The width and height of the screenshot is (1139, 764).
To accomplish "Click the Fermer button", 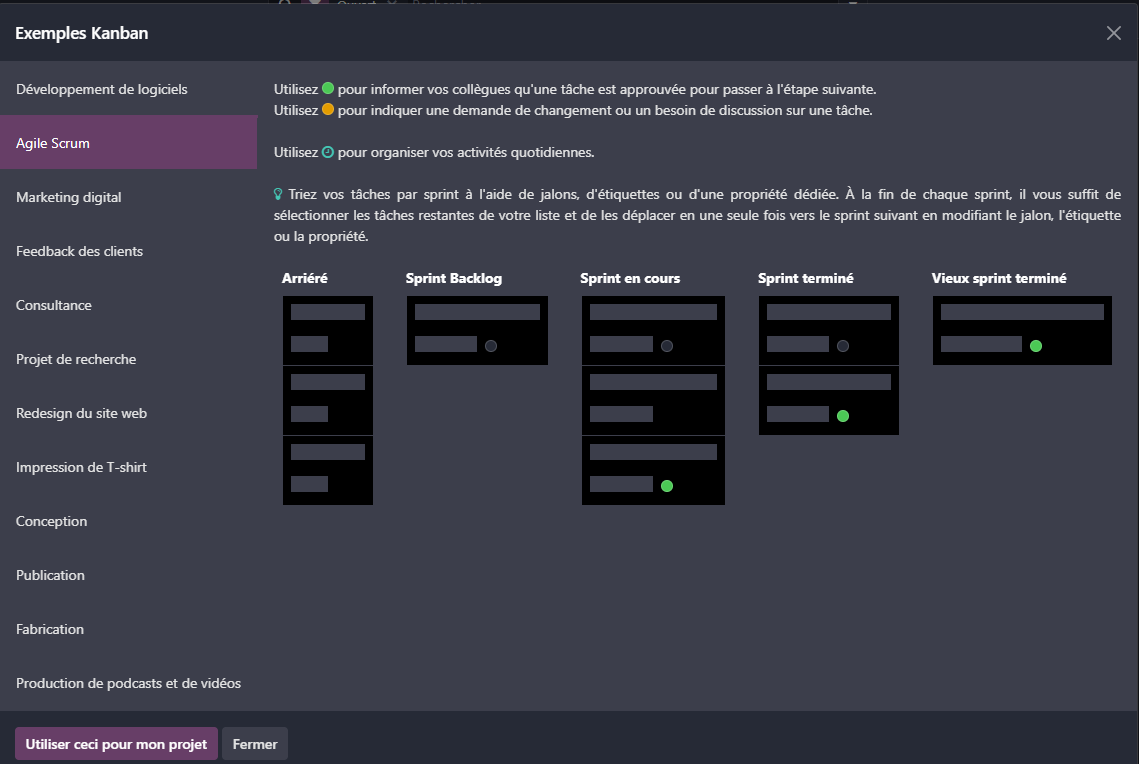I will click(x=255, y=744).
